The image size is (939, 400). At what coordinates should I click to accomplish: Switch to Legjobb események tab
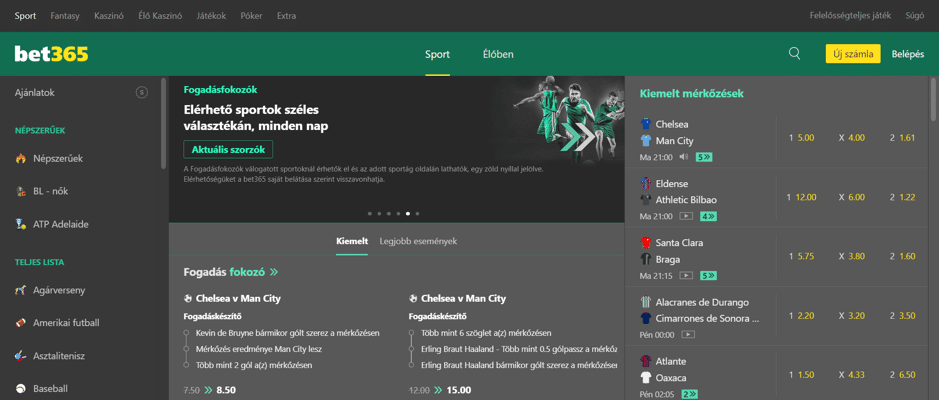[x=418, y=241]
